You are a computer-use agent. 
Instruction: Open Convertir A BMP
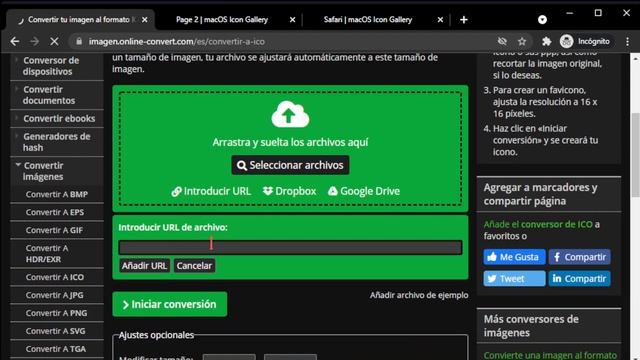tap(57, 194)
